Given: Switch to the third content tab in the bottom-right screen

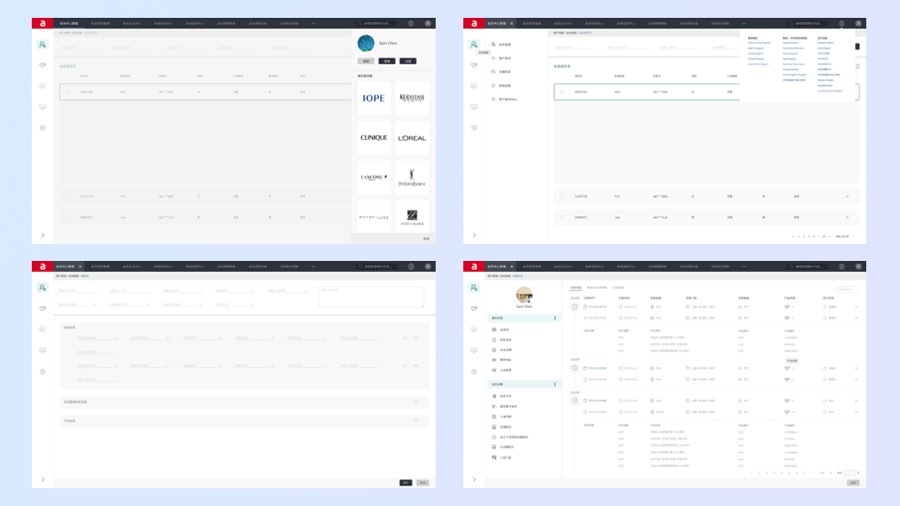Looking at the screenshot, I should (618, 287).
